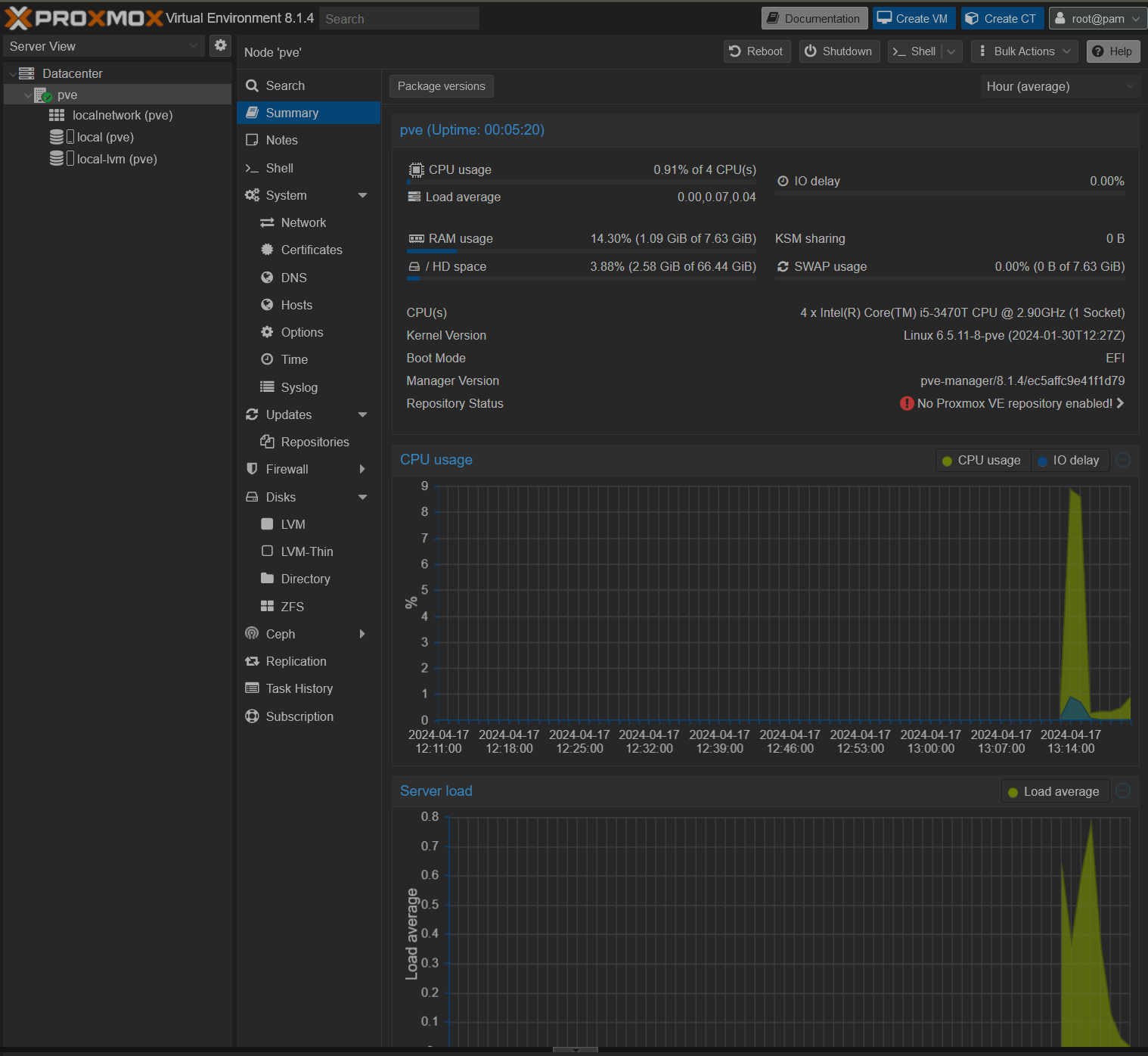1148x1056 pixels.
Task: Click the local-lvm (pve) storage icon
Action: 57,159
